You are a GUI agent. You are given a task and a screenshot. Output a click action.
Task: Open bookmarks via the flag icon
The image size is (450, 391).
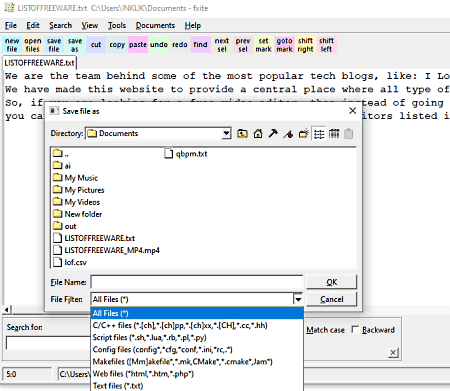click(288, 134)
